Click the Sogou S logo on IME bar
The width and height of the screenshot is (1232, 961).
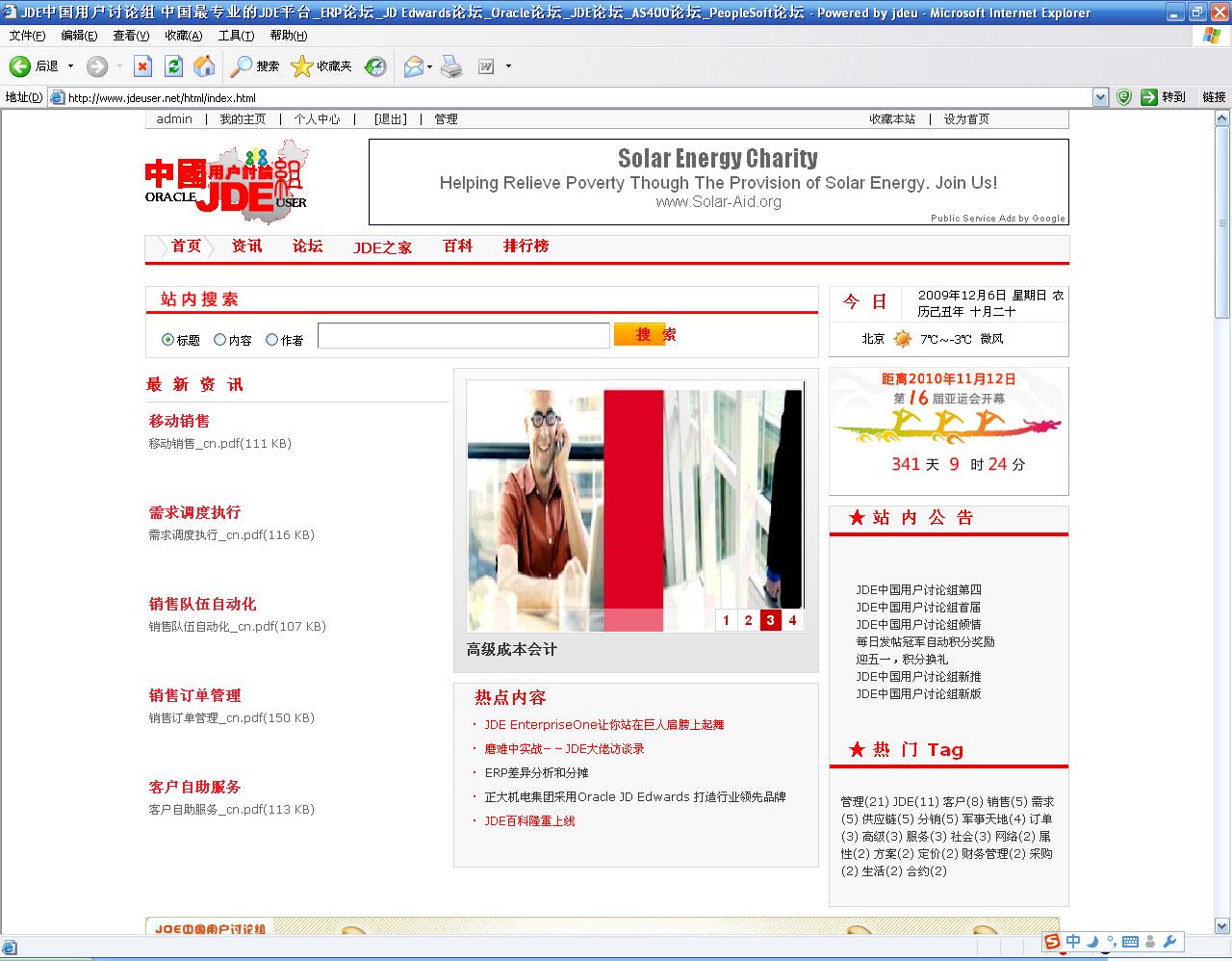pos(1053,942)
